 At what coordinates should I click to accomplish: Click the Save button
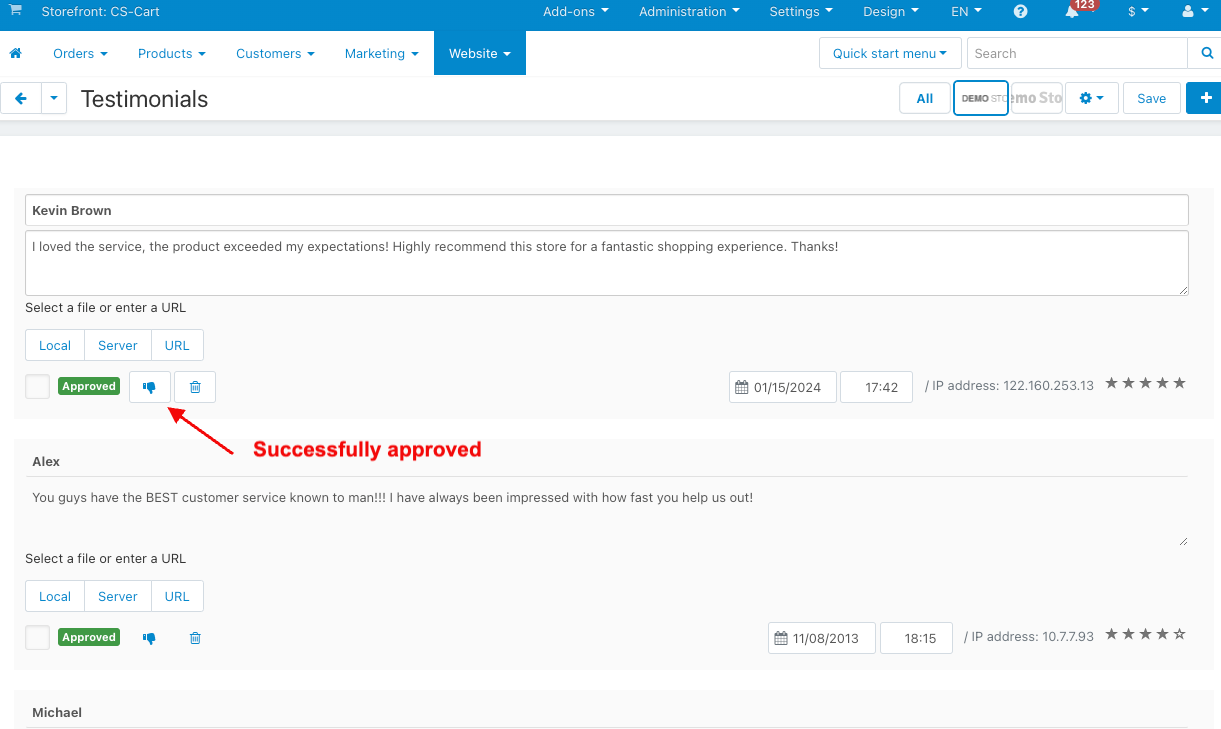point(1151,98)
